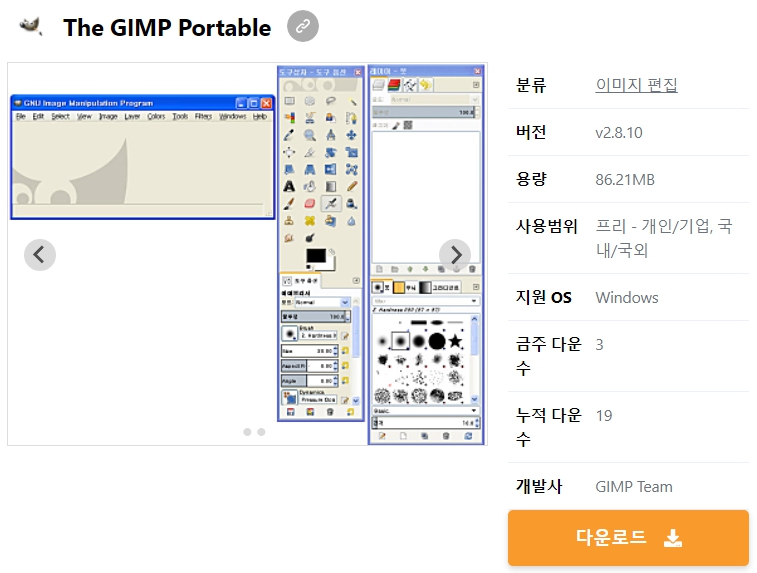The height and width of the screenshot is (573, 757).
Task: Open the Colors menu
Action: click(x=156, y=116)
